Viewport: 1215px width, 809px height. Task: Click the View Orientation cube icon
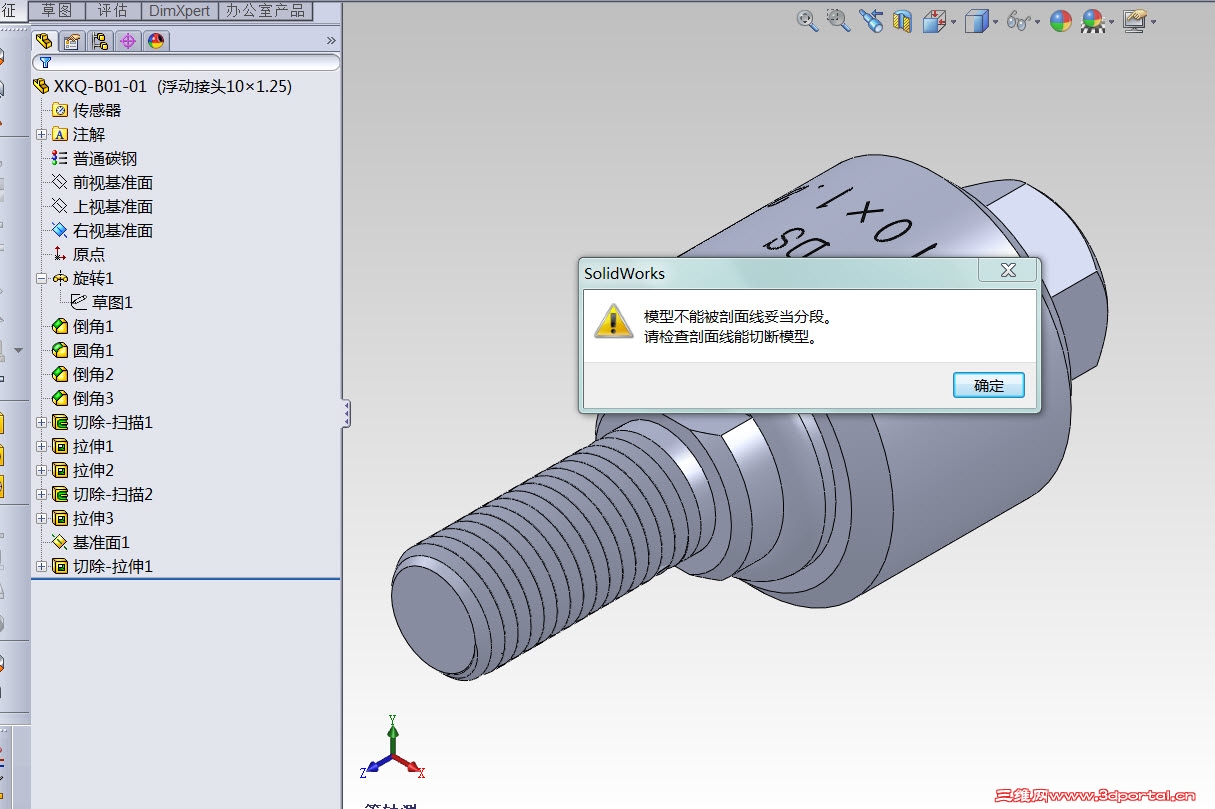tap(933, 21)
